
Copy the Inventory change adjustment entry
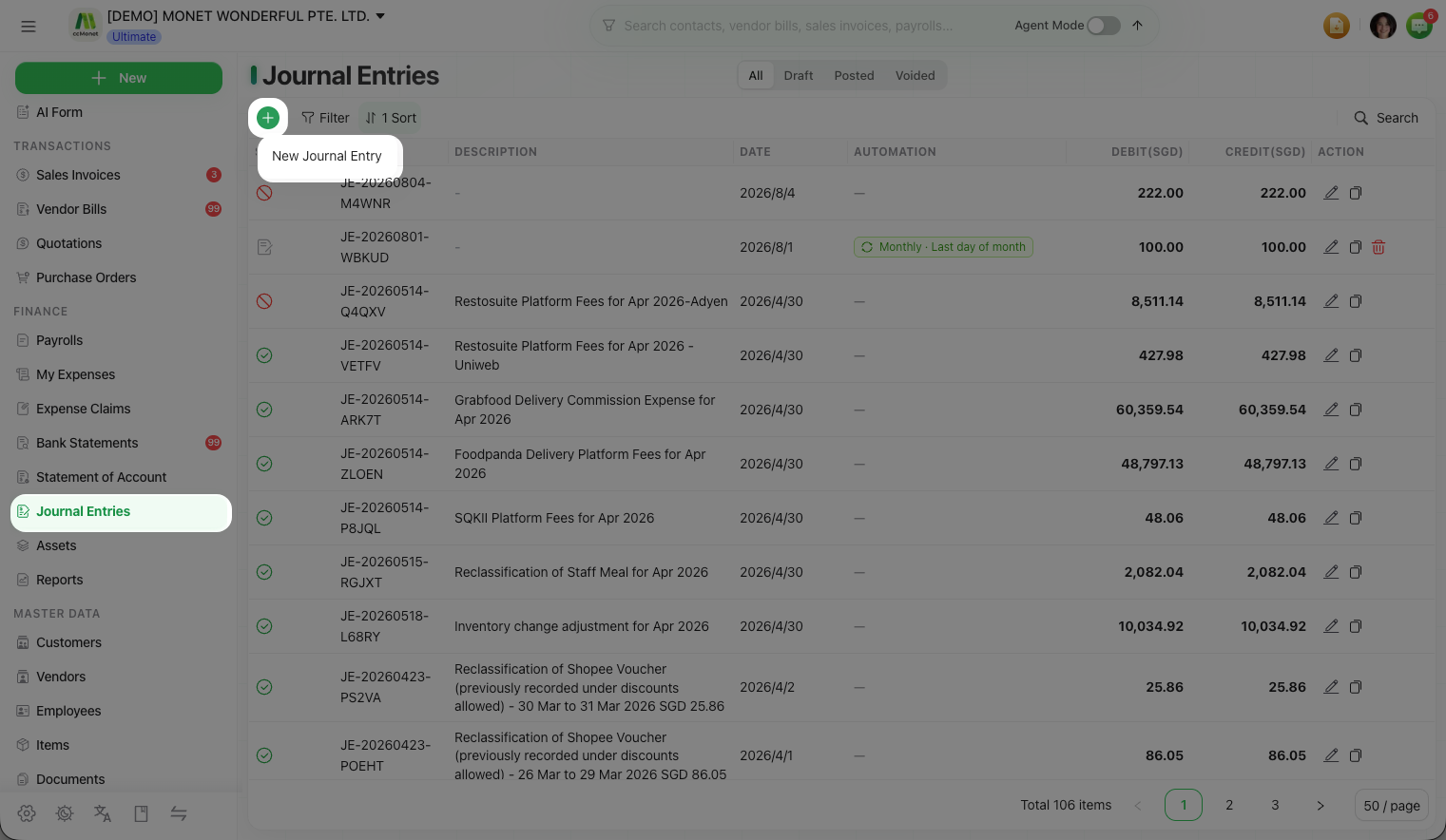(x=1356, y=626)
